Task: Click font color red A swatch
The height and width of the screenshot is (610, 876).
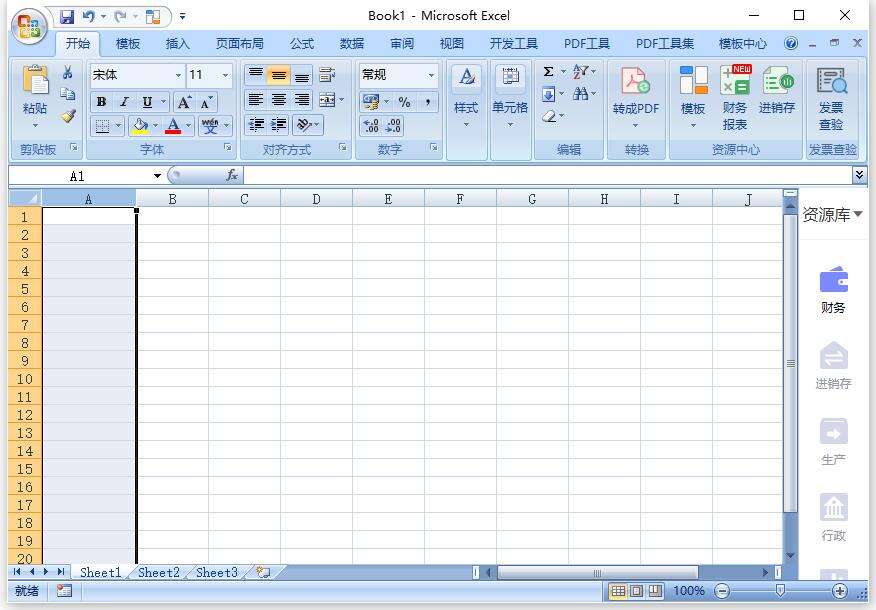Action: point(173,126)
